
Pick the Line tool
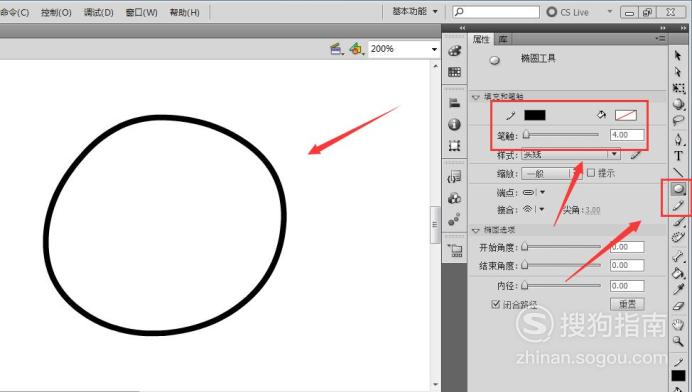[678, 172]
